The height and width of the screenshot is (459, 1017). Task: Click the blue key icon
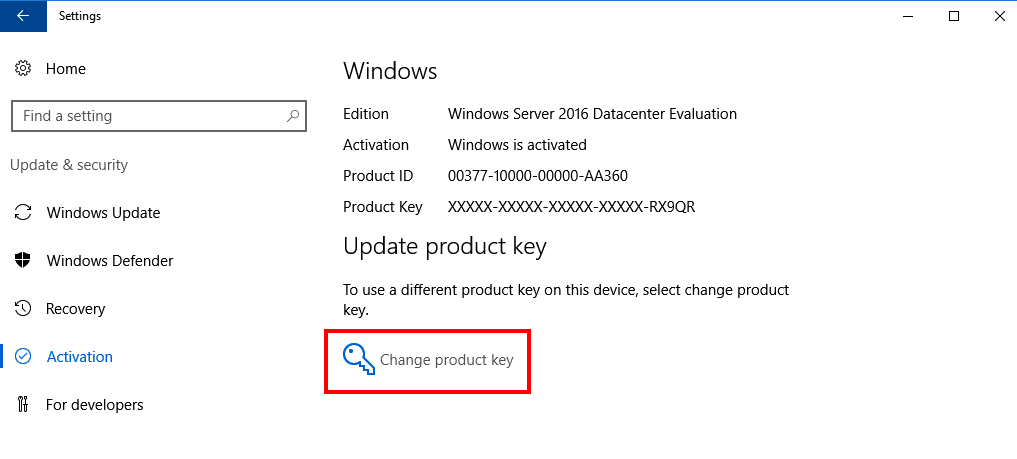(x=359, y=359)
